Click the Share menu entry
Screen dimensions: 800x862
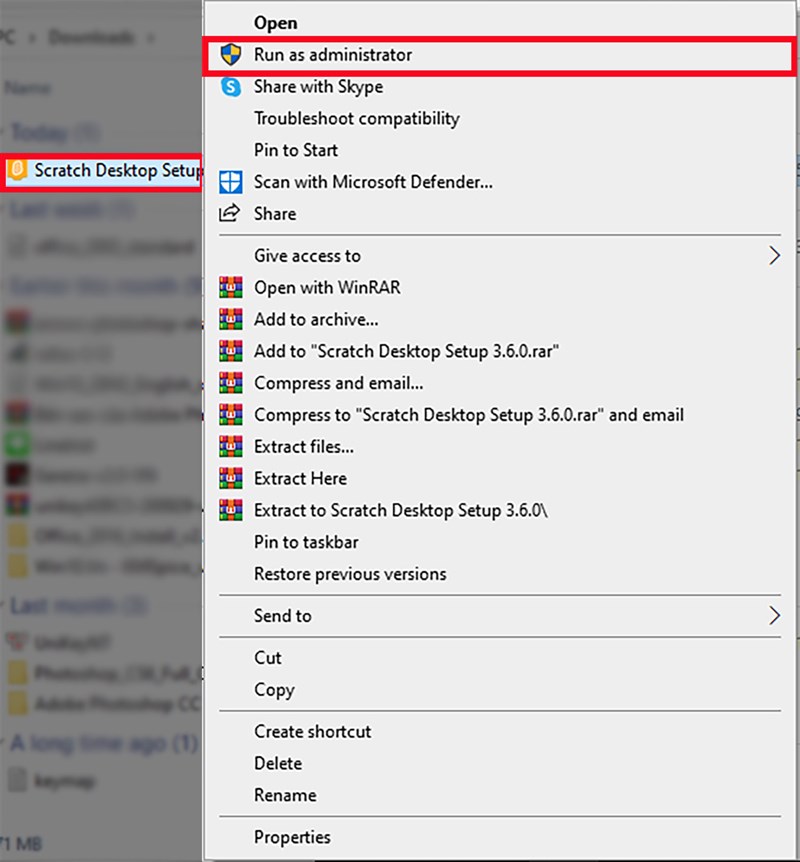[499, 214]
